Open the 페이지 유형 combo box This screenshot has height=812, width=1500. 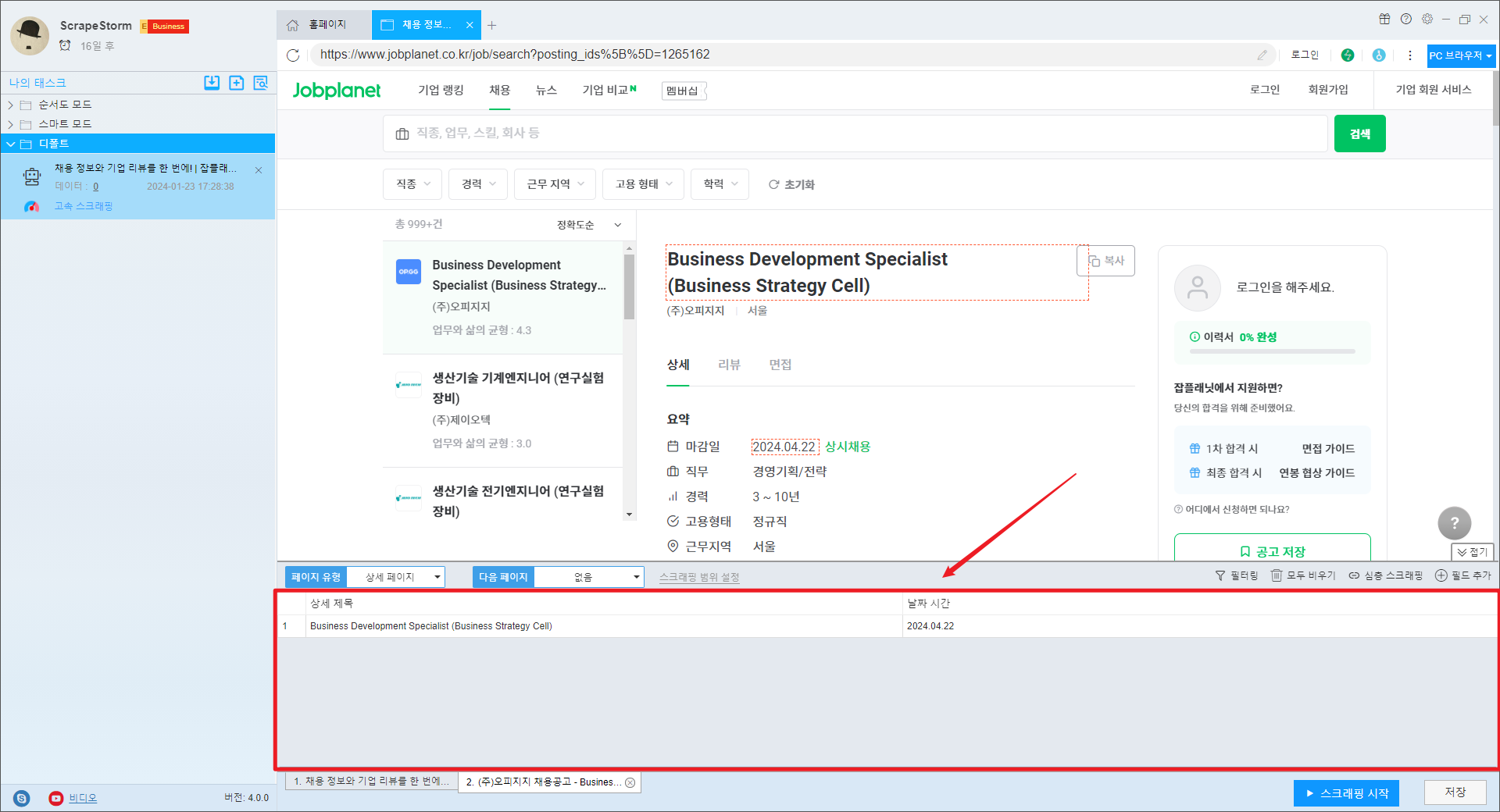[x=395, y=577]
